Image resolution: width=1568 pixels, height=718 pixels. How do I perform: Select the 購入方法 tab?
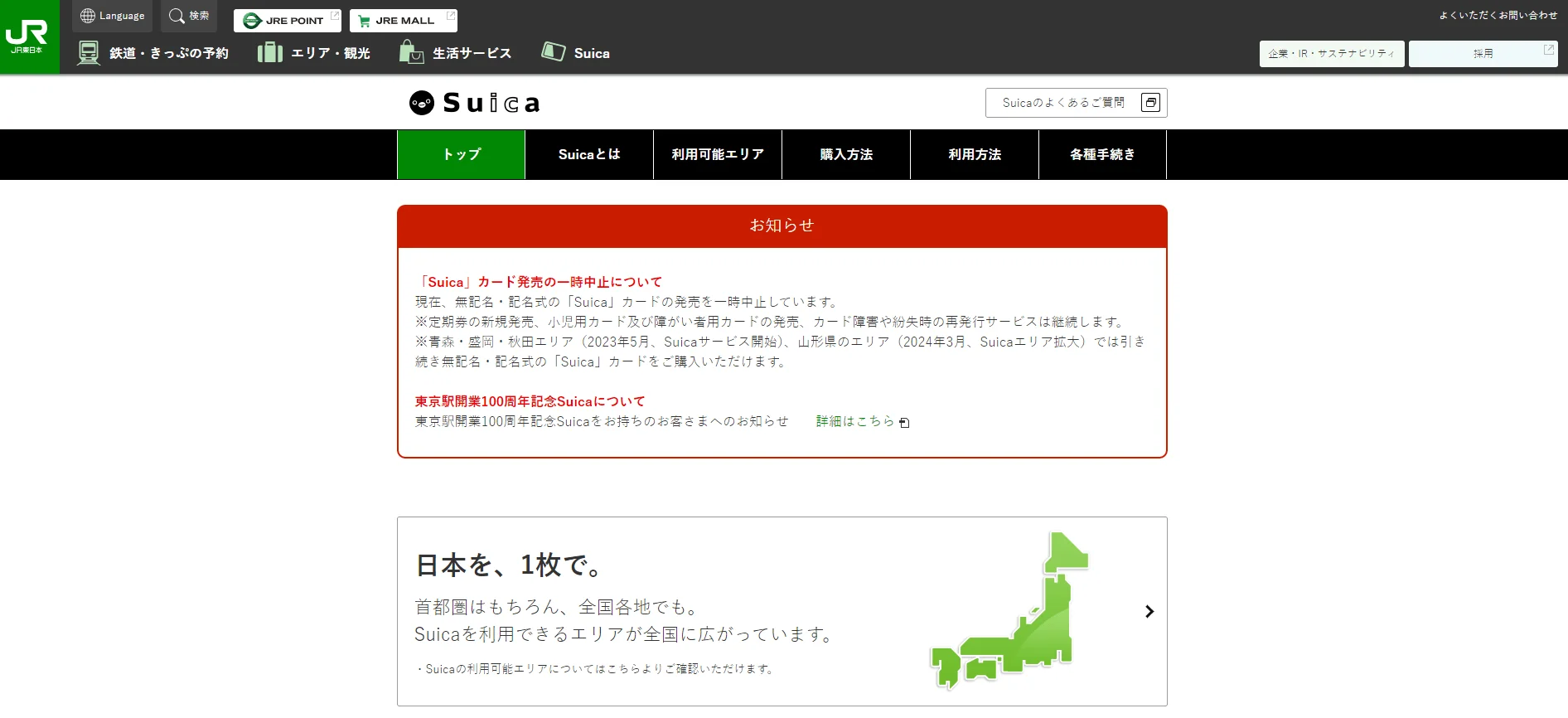pos(846,154)
